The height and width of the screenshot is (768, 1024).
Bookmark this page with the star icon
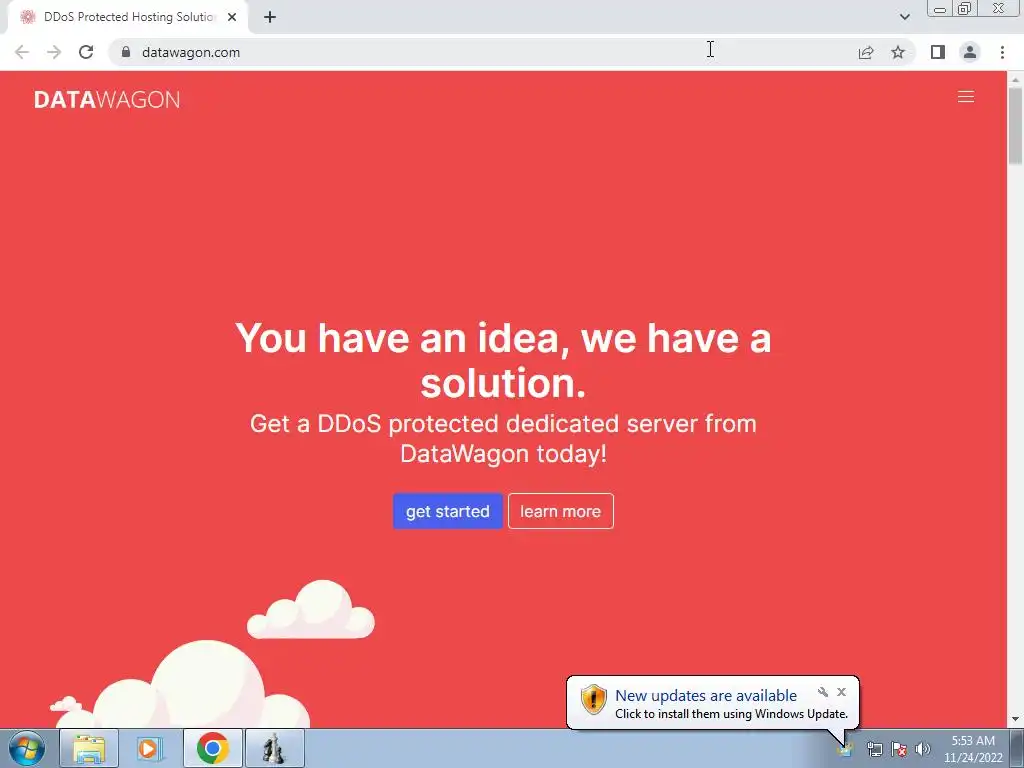click(x=898, y=52)
